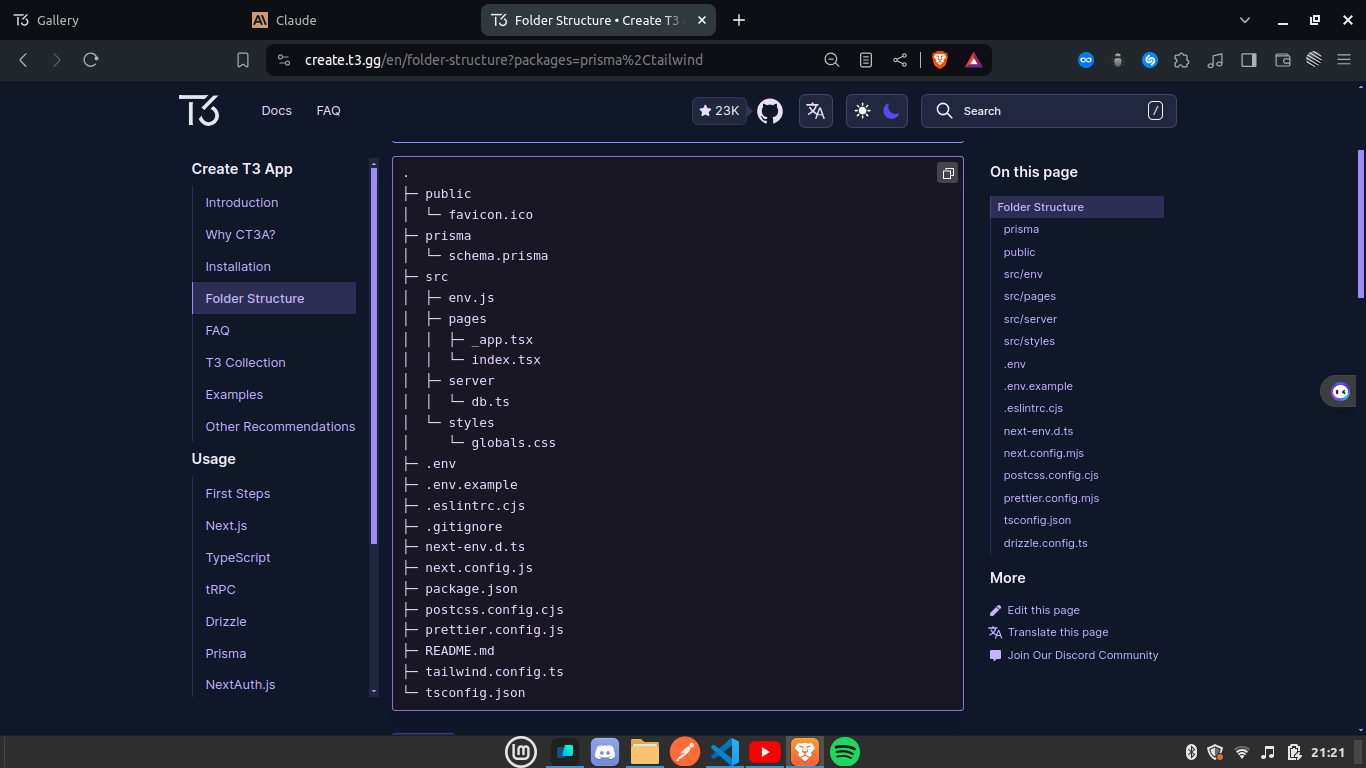Image resolution: width=1366 pixels, height=768 pixels.
Task: Click the share icon in address bar
Action: [900, 60]
